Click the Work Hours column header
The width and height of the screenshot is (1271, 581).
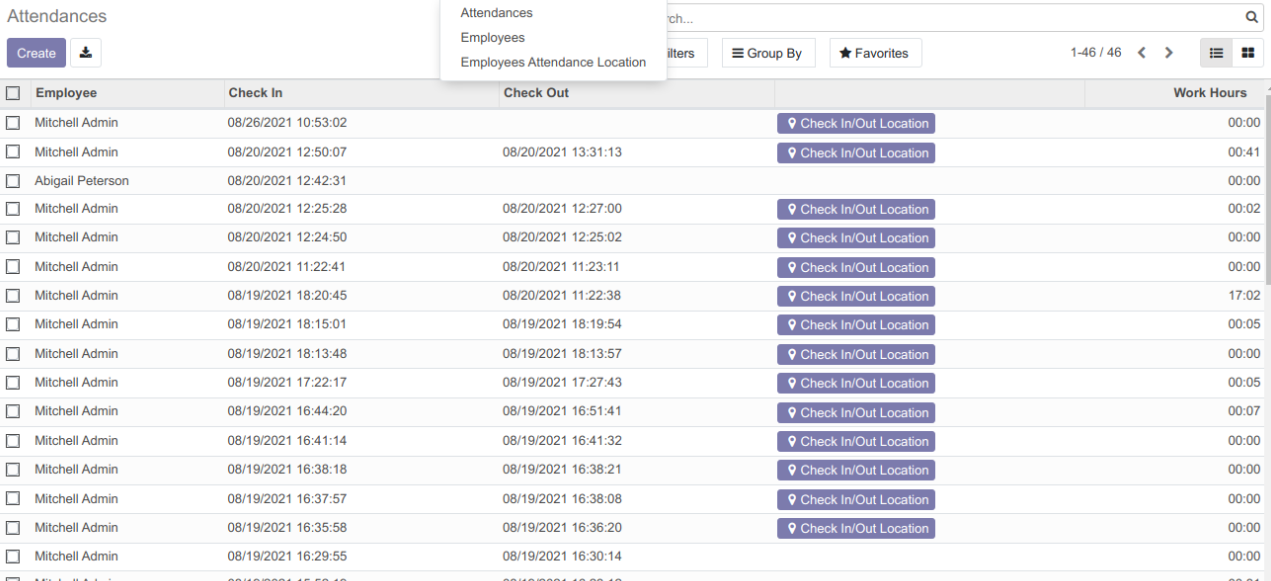(1209, 93)
